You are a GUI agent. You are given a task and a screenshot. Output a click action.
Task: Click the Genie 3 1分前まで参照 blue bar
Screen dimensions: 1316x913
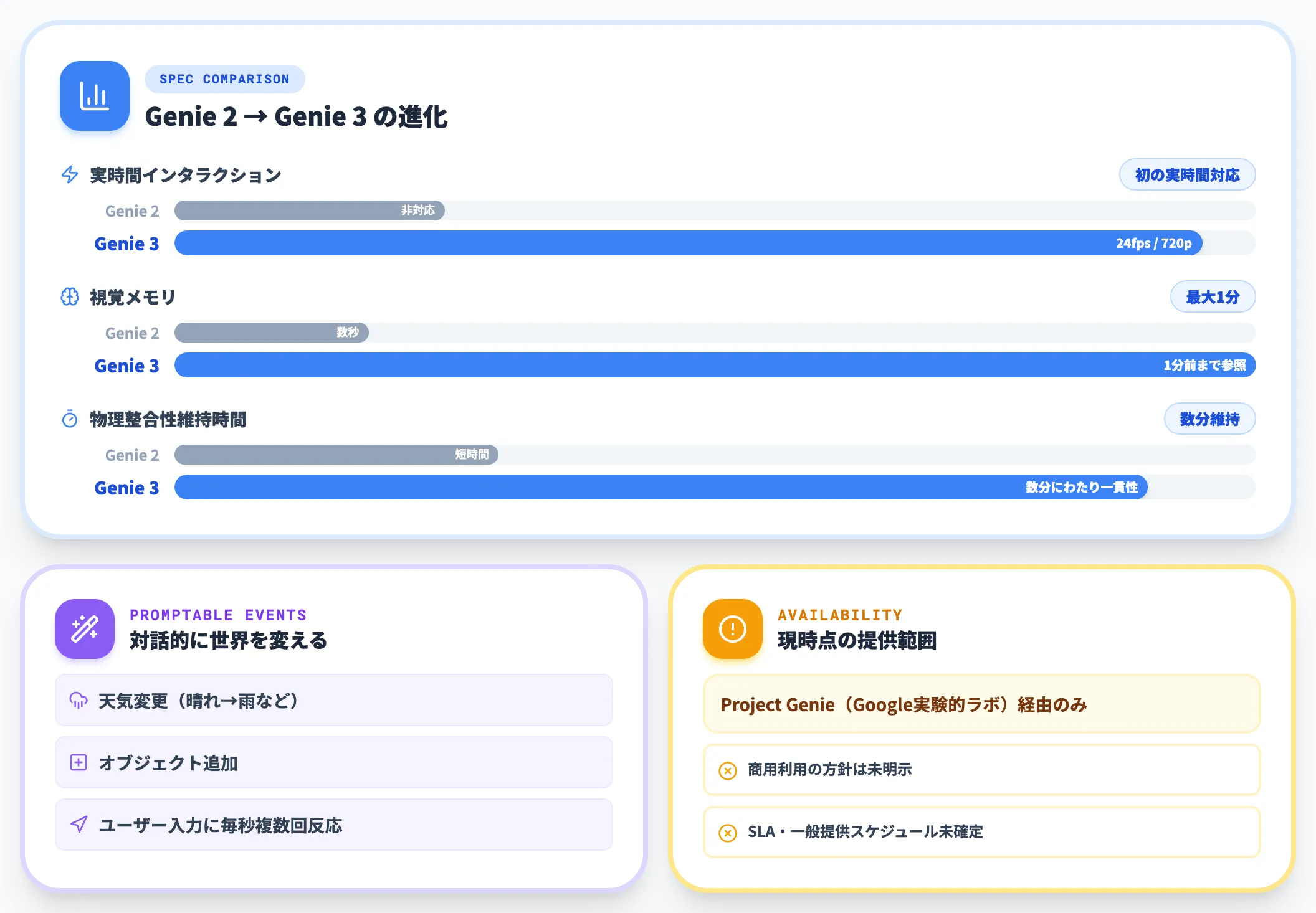click(715, 365)
